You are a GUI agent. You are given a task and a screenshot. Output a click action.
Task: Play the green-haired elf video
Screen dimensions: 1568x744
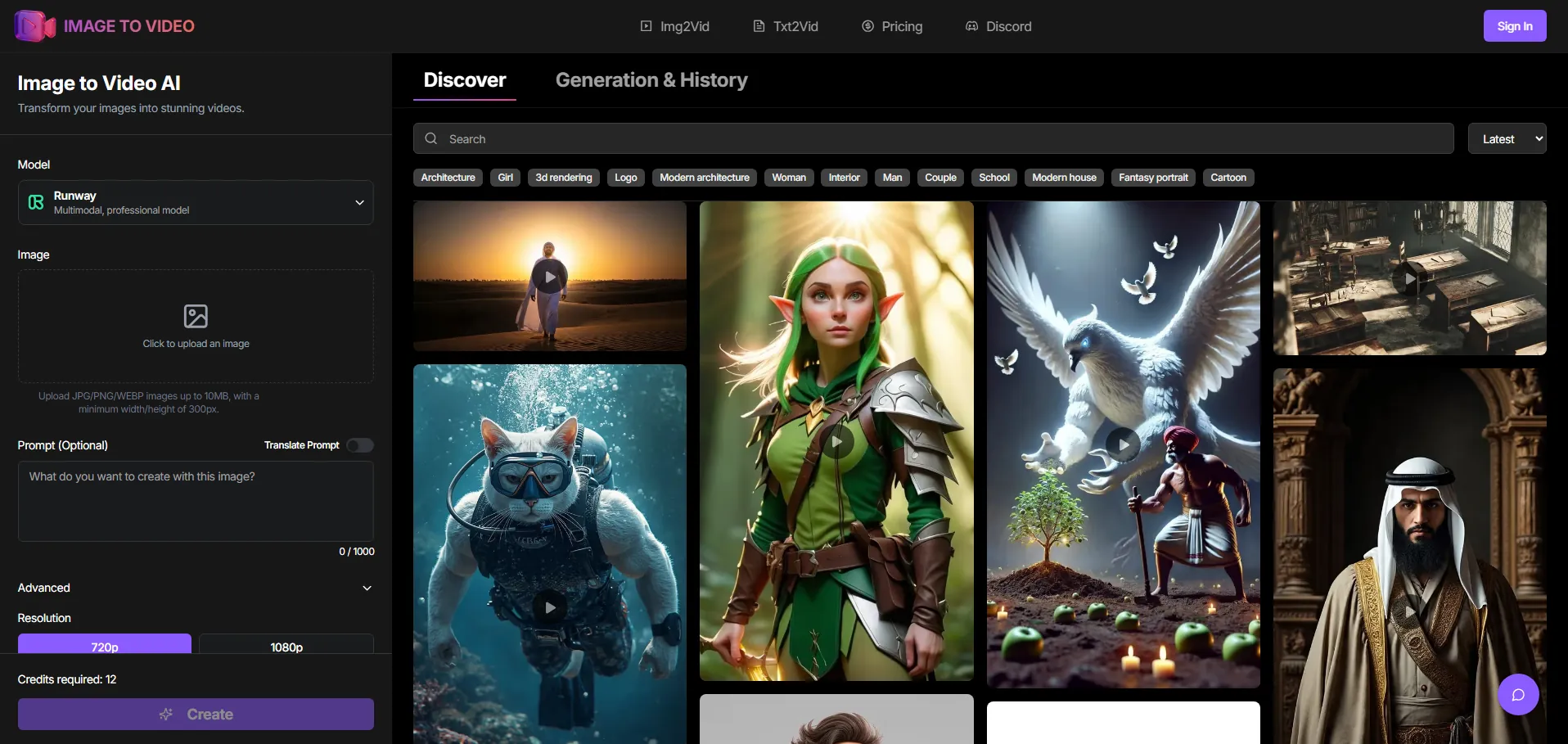[836, 442]
